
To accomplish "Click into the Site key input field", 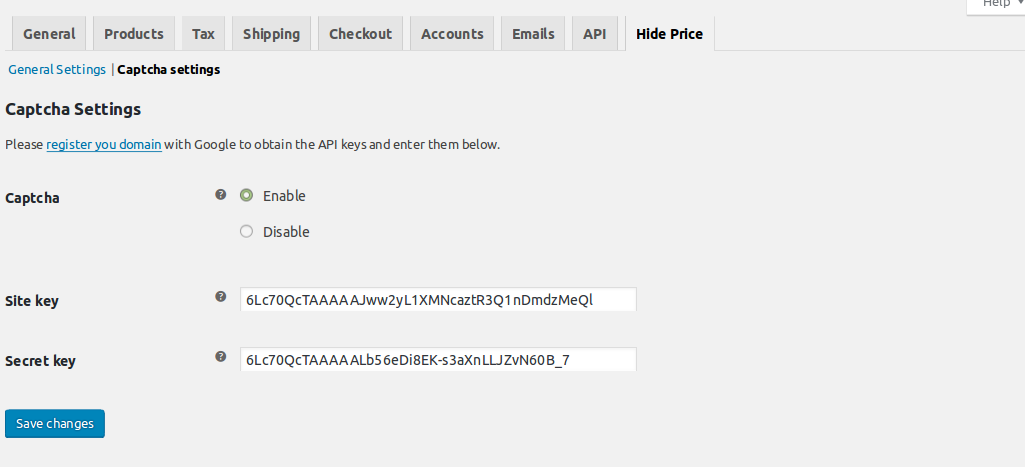I will 438,300.
